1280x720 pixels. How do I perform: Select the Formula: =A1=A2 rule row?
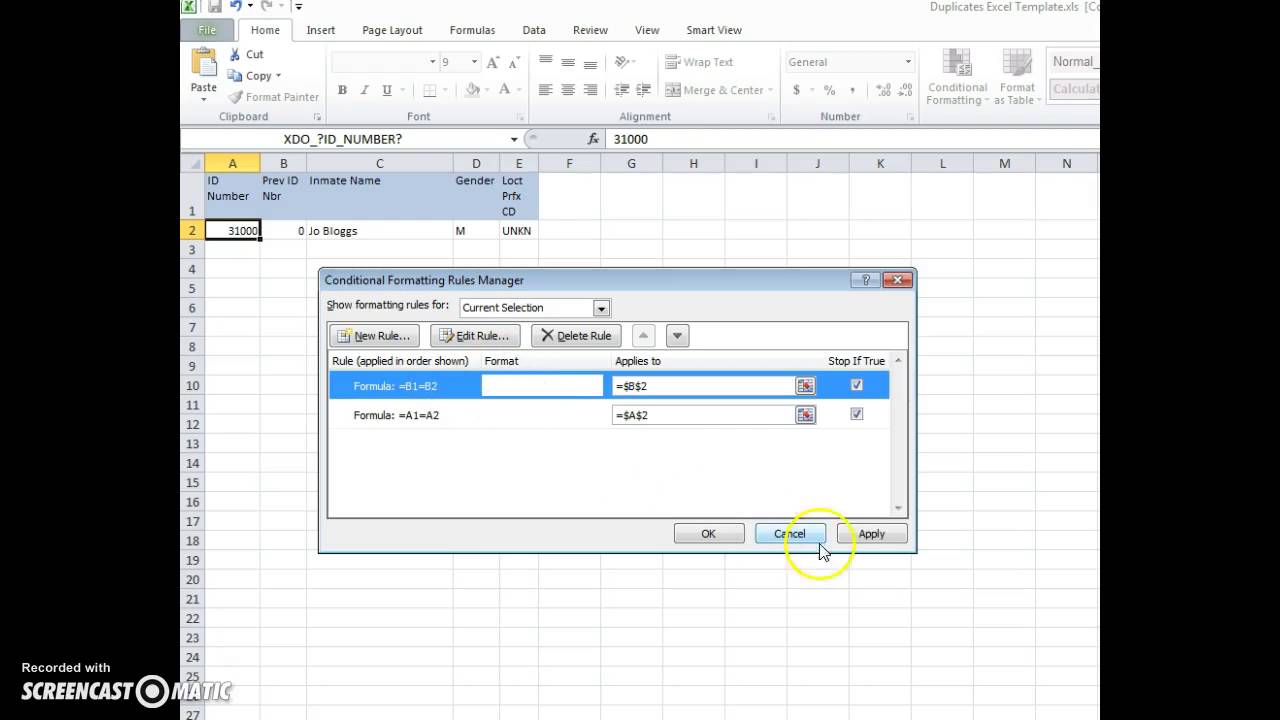[x=609, y=415]
